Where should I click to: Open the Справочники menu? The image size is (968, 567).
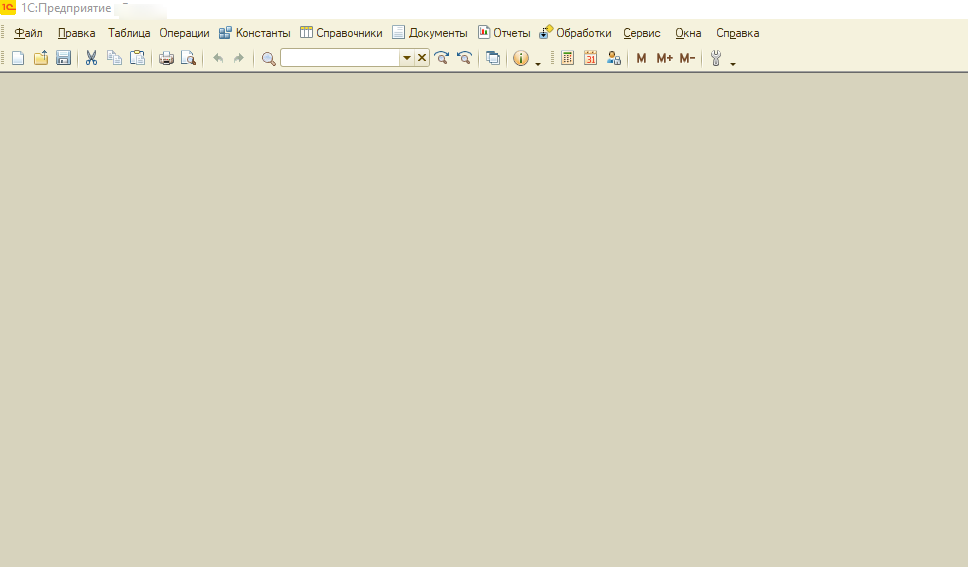(x=341, y=33)
